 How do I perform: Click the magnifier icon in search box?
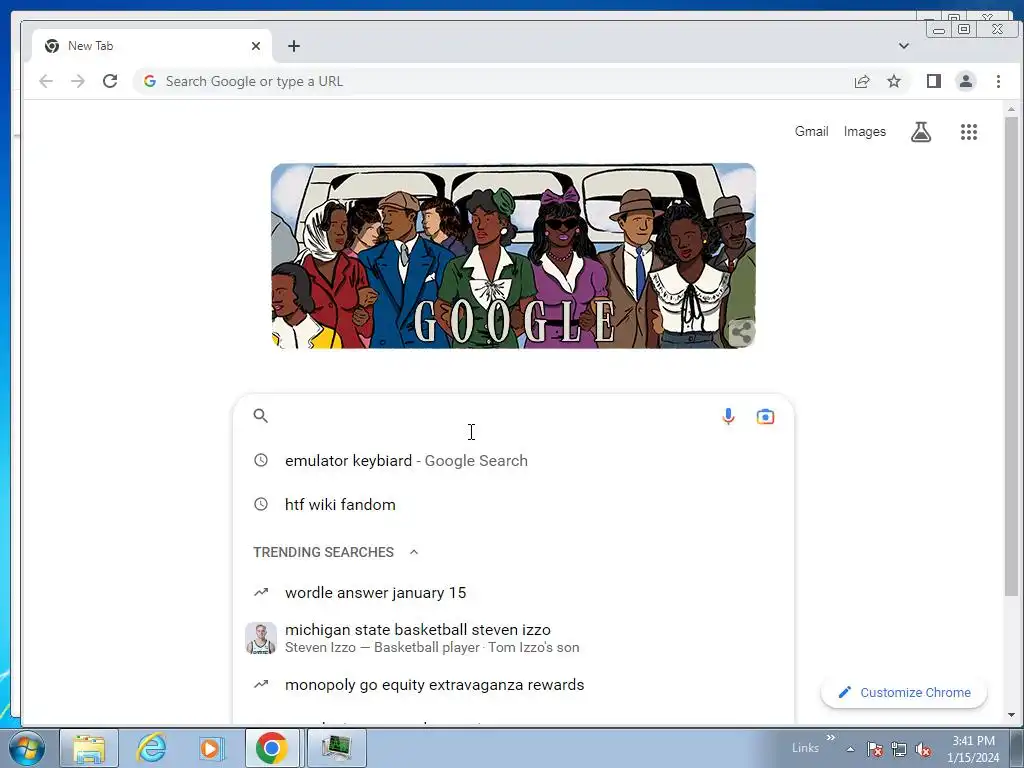(261, 415)
